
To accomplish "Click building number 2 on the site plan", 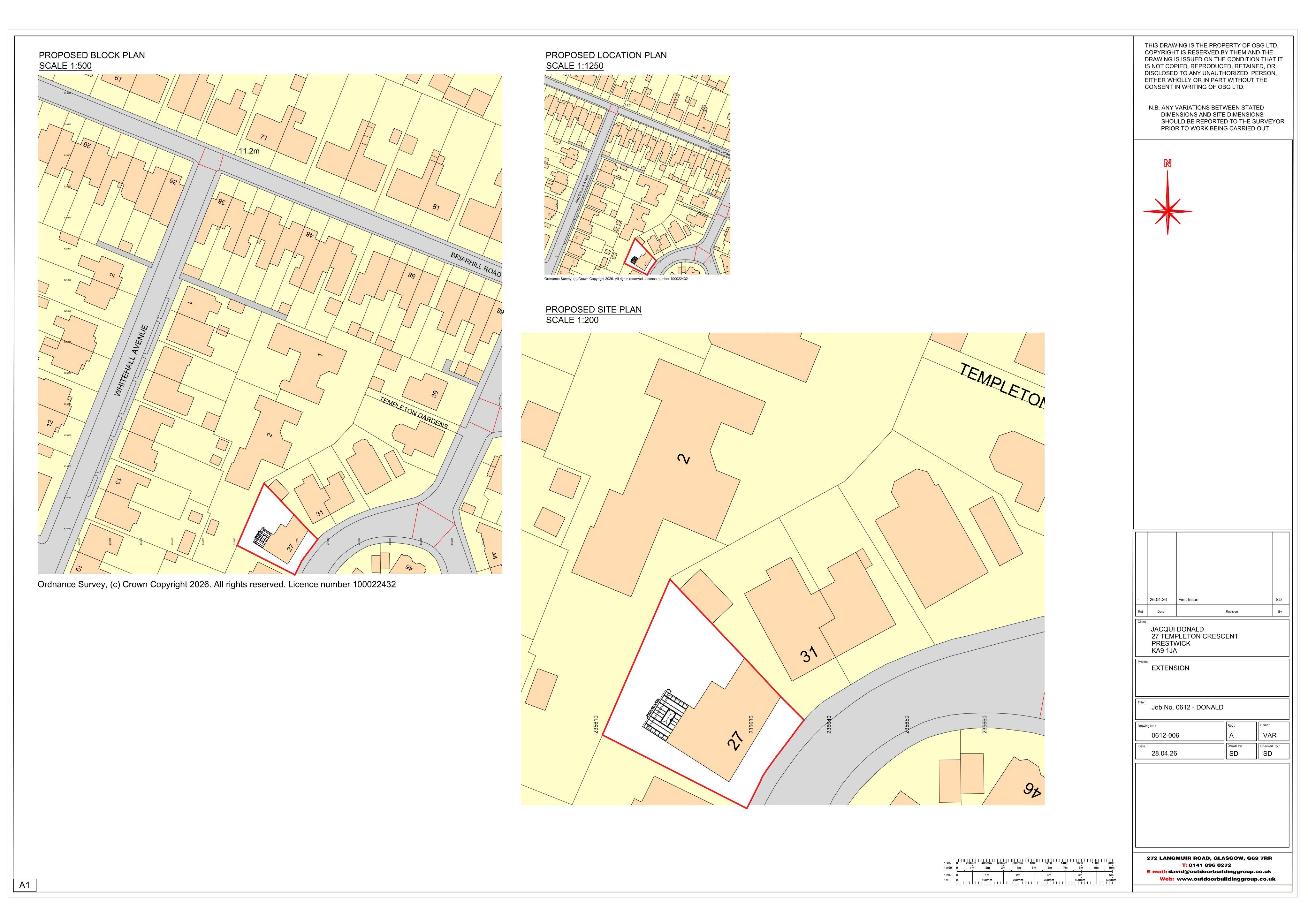I will tap(684, 458).
